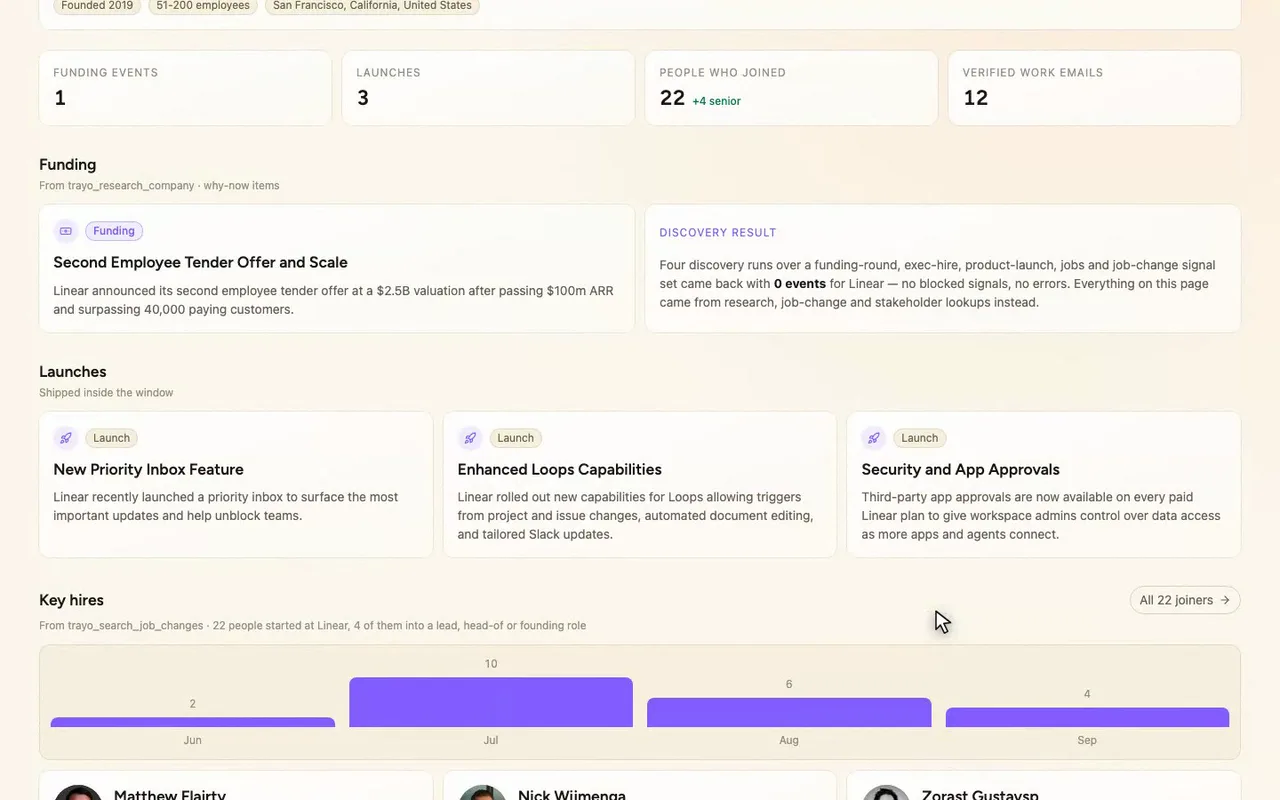The height and width of the screenshot is (800, 1280).
Task: Select the Aug bar in Key hires chart
Action: (789, 712)
